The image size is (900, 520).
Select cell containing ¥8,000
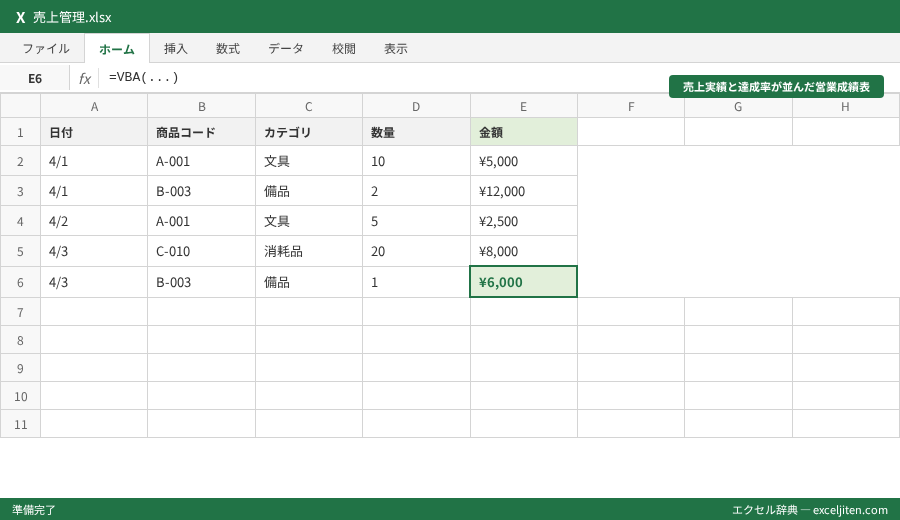pos(523,251)
